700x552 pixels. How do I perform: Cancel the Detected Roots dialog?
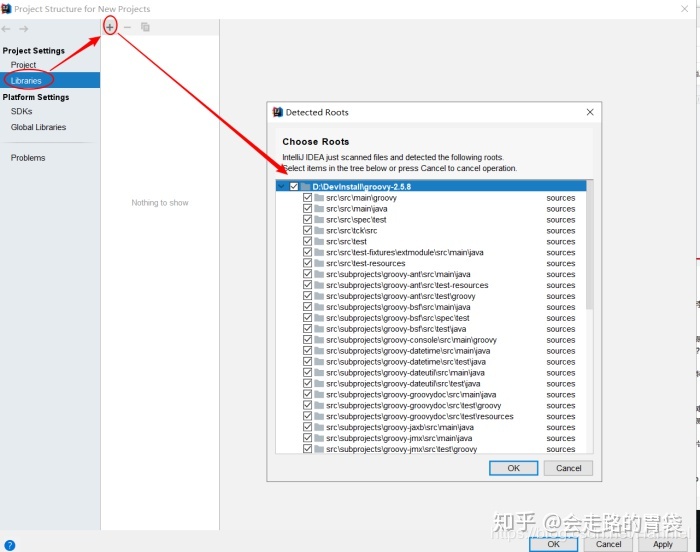coord(568,468)
